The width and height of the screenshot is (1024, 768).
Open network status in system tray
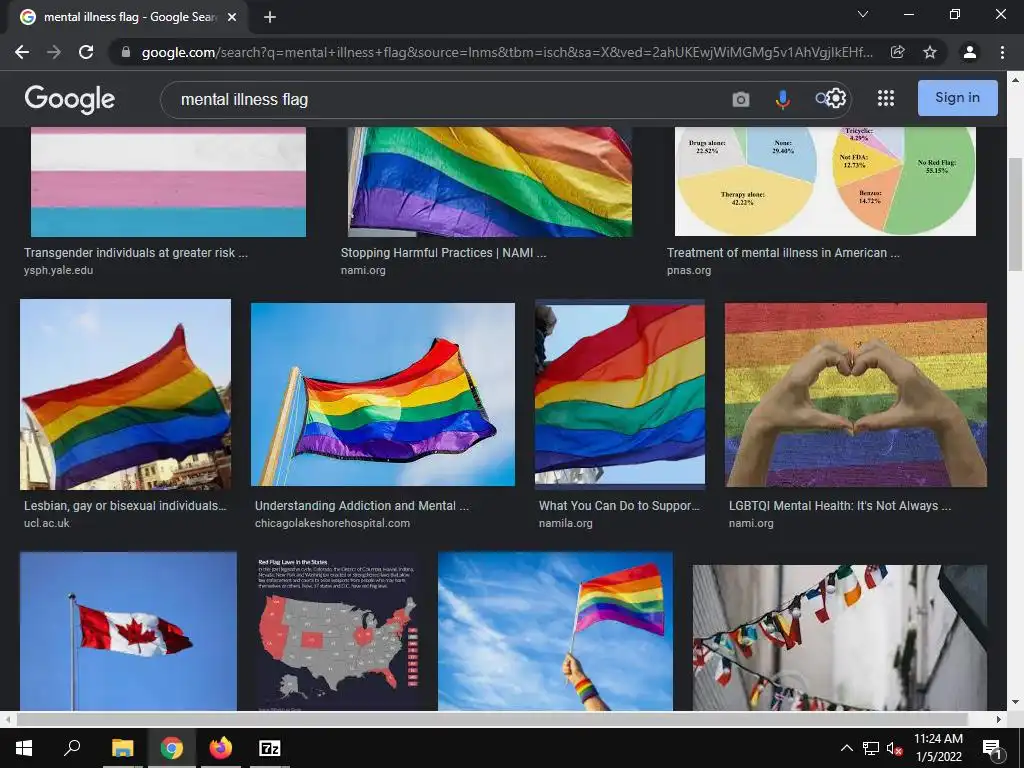click(871, 748)
